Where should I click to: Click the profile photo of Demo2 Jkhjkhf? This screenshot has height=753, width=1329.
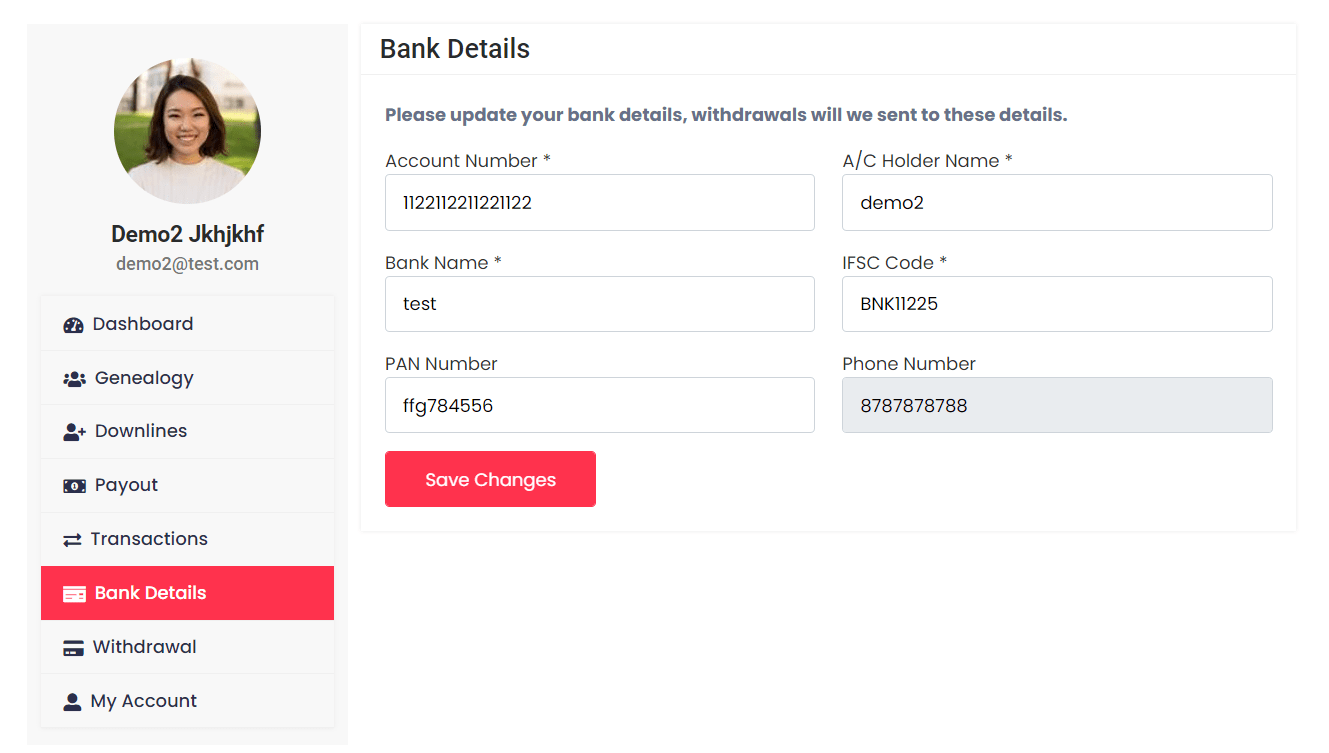click(187, 131)
